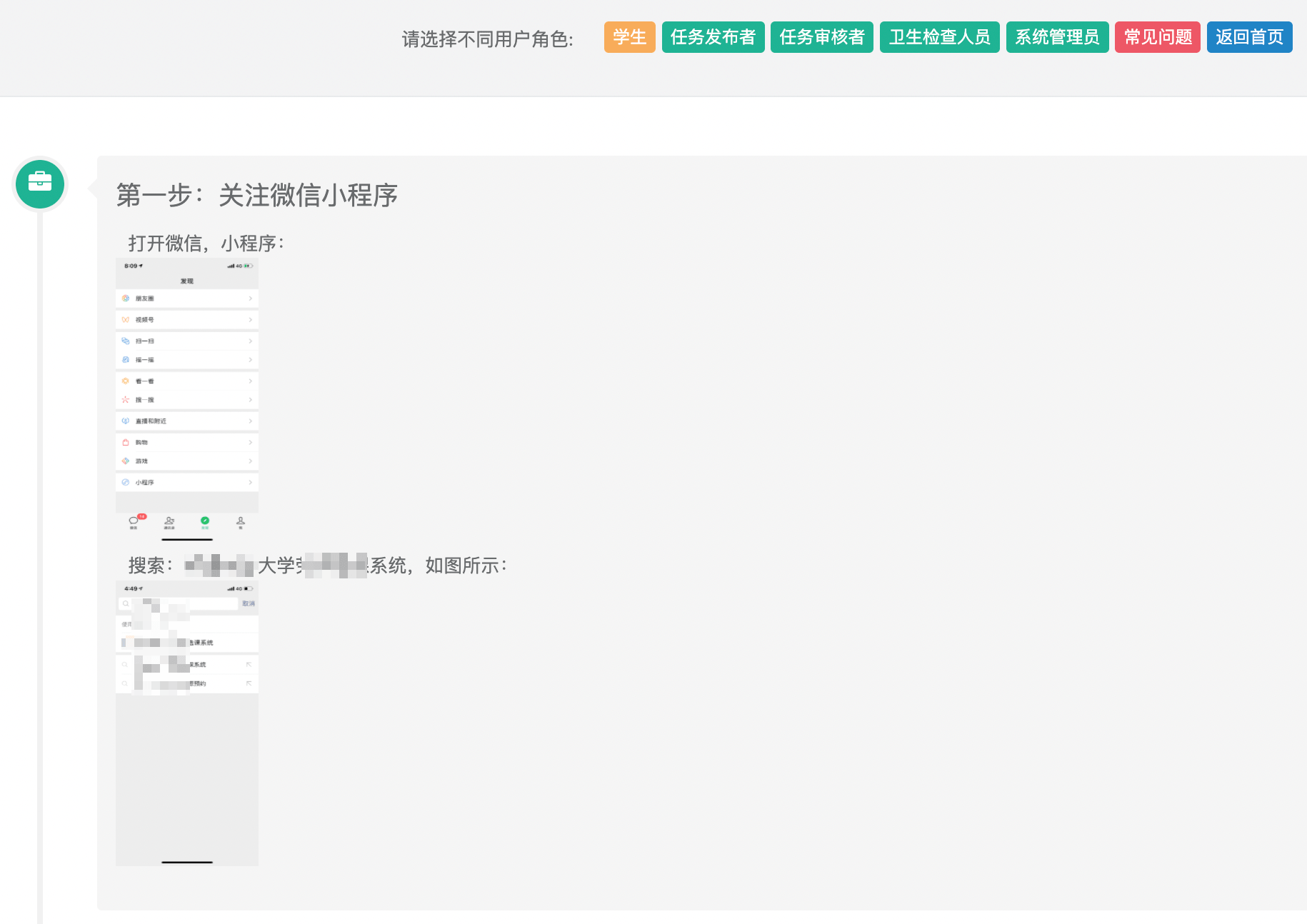Open the 卫生检查人员 role guide
This screenshot has height=924, width=1307.
point(939,37)
